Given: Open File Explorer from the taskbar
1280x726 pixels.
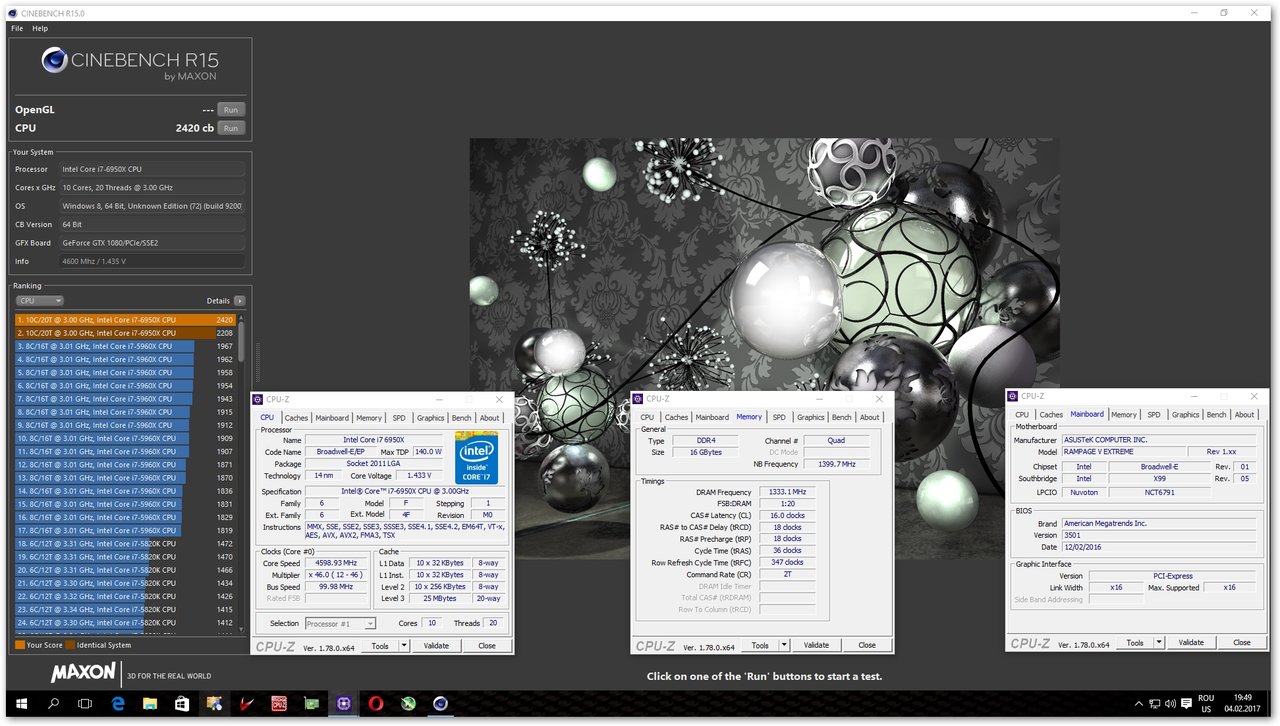Looking at the screenshot, I should (150, 704).
